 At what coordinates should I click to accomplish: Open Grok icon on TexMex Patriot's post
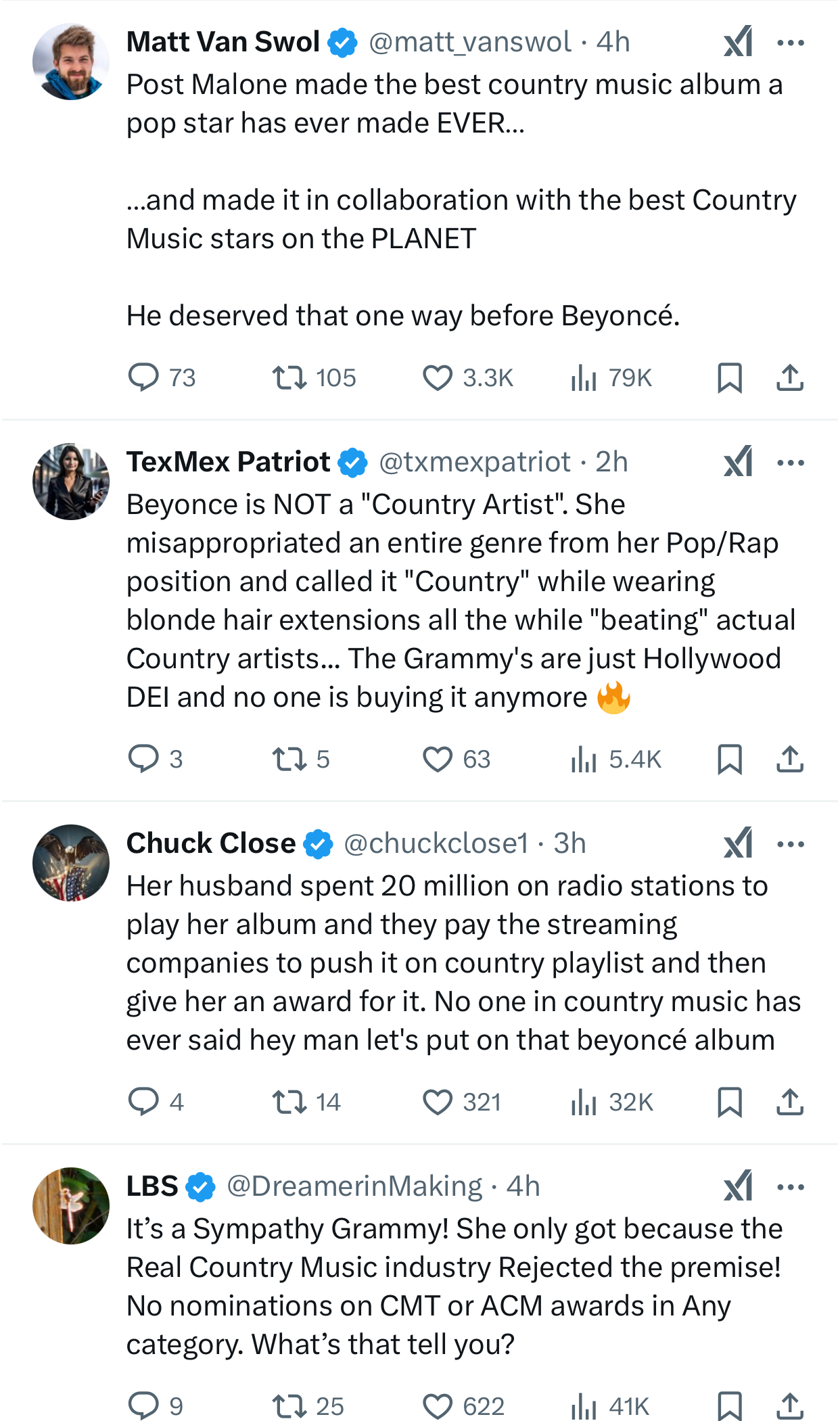[x=738, y=462]
